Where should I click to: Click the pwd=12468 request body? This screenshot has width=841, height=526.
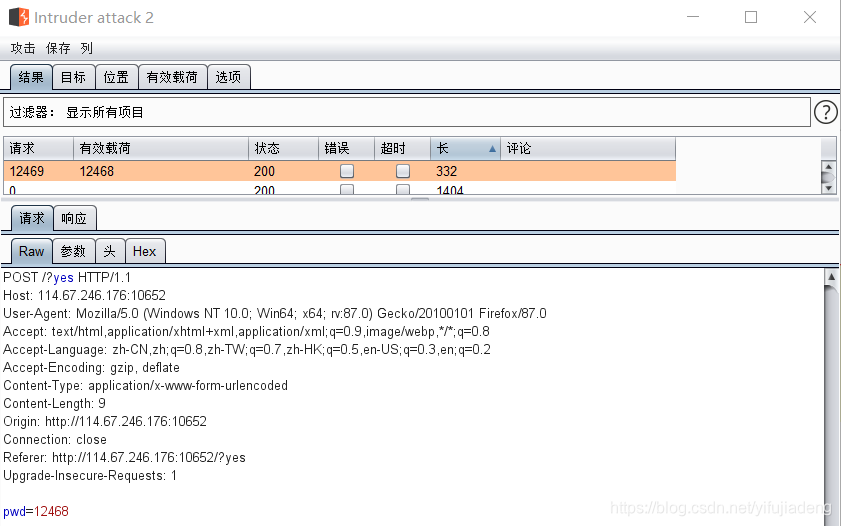(35, 512)
